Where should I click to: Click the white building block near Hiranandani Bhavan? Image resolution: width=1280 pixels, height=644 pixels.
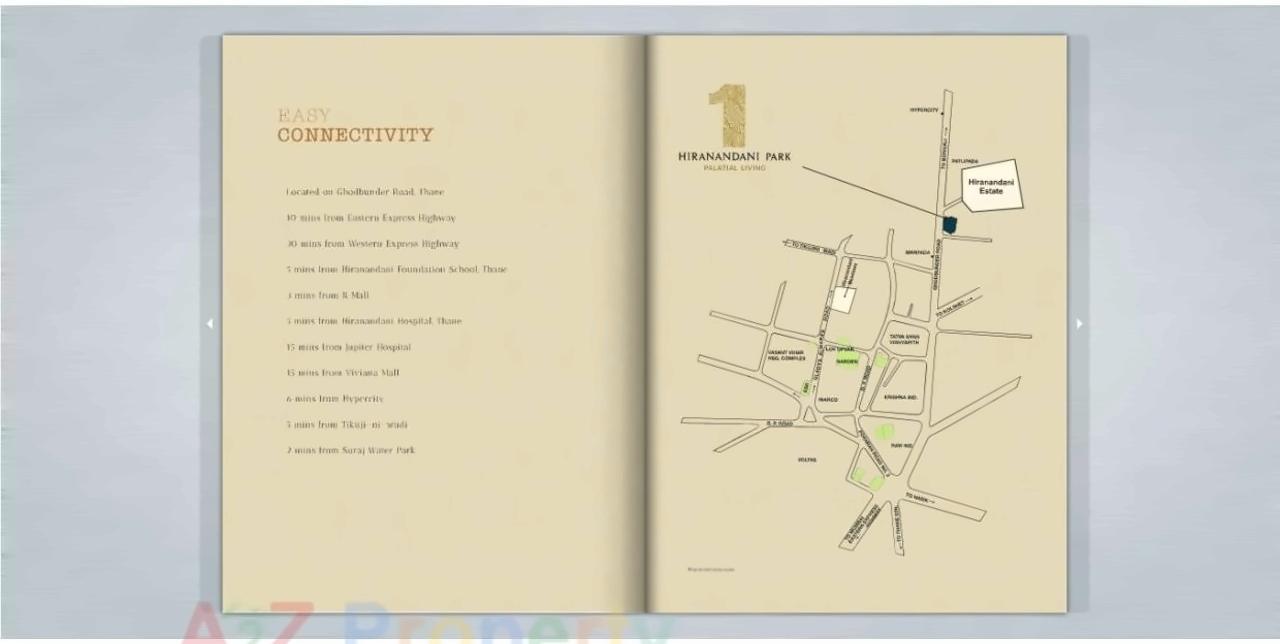click(x=844, y=297)
